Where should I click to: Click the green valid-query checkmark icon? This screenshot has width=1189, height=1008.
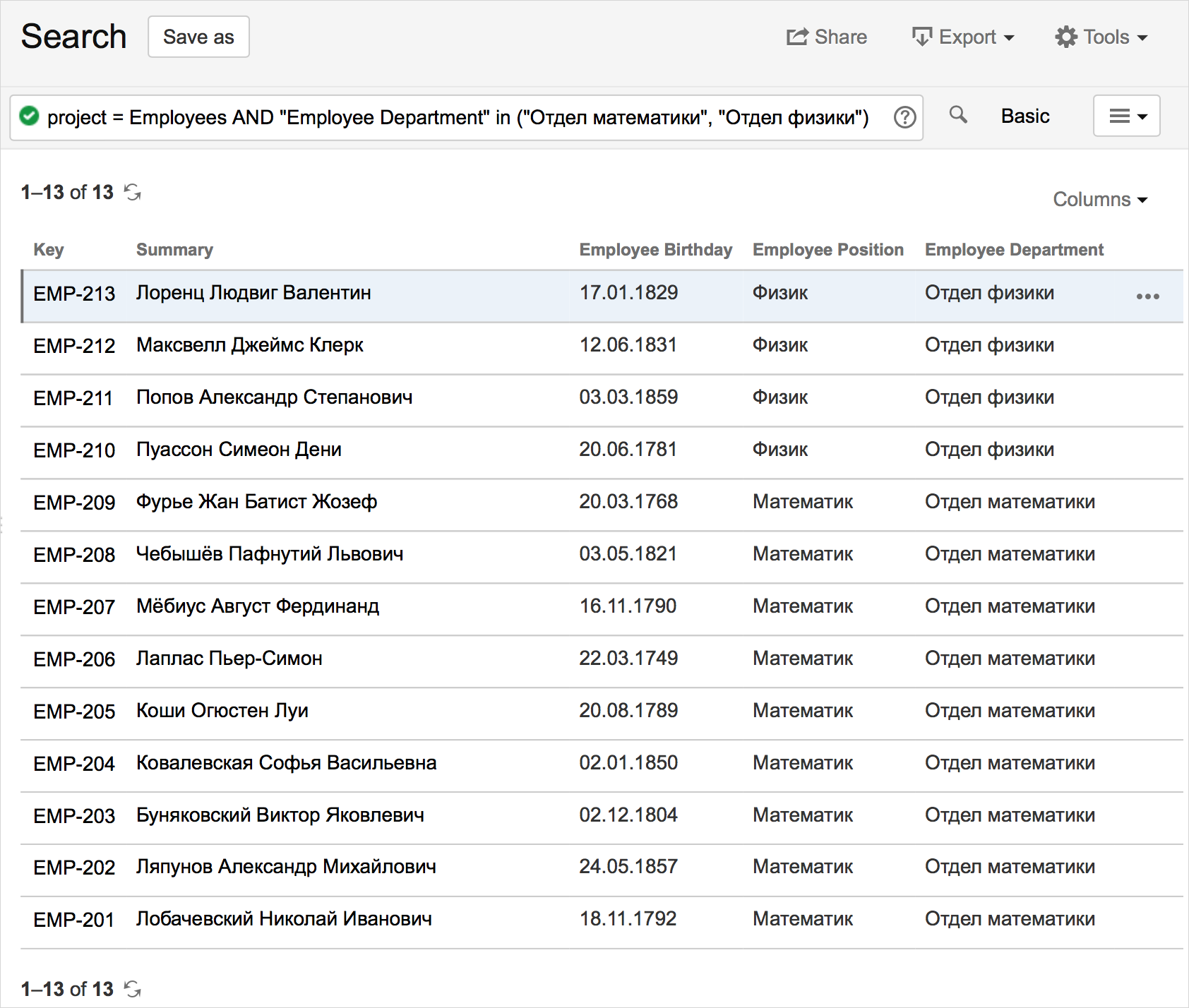(x=29, y=116)
